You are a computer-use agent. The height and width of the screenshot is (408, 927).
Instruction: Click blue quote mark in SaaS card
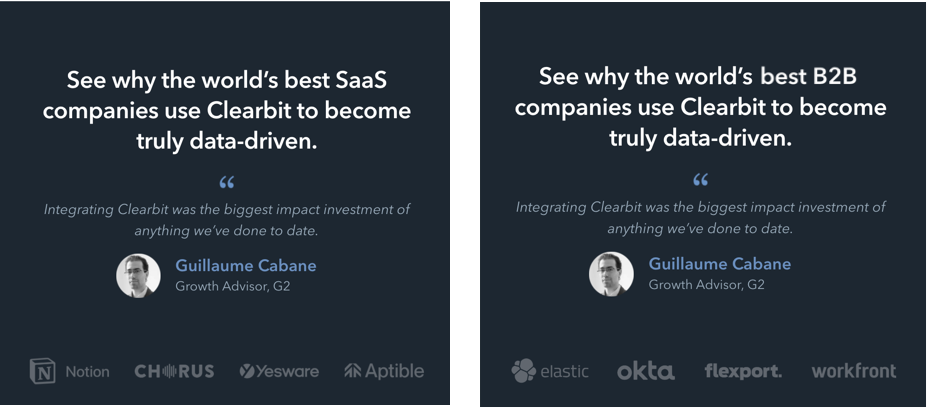click(x=226, y=183)
